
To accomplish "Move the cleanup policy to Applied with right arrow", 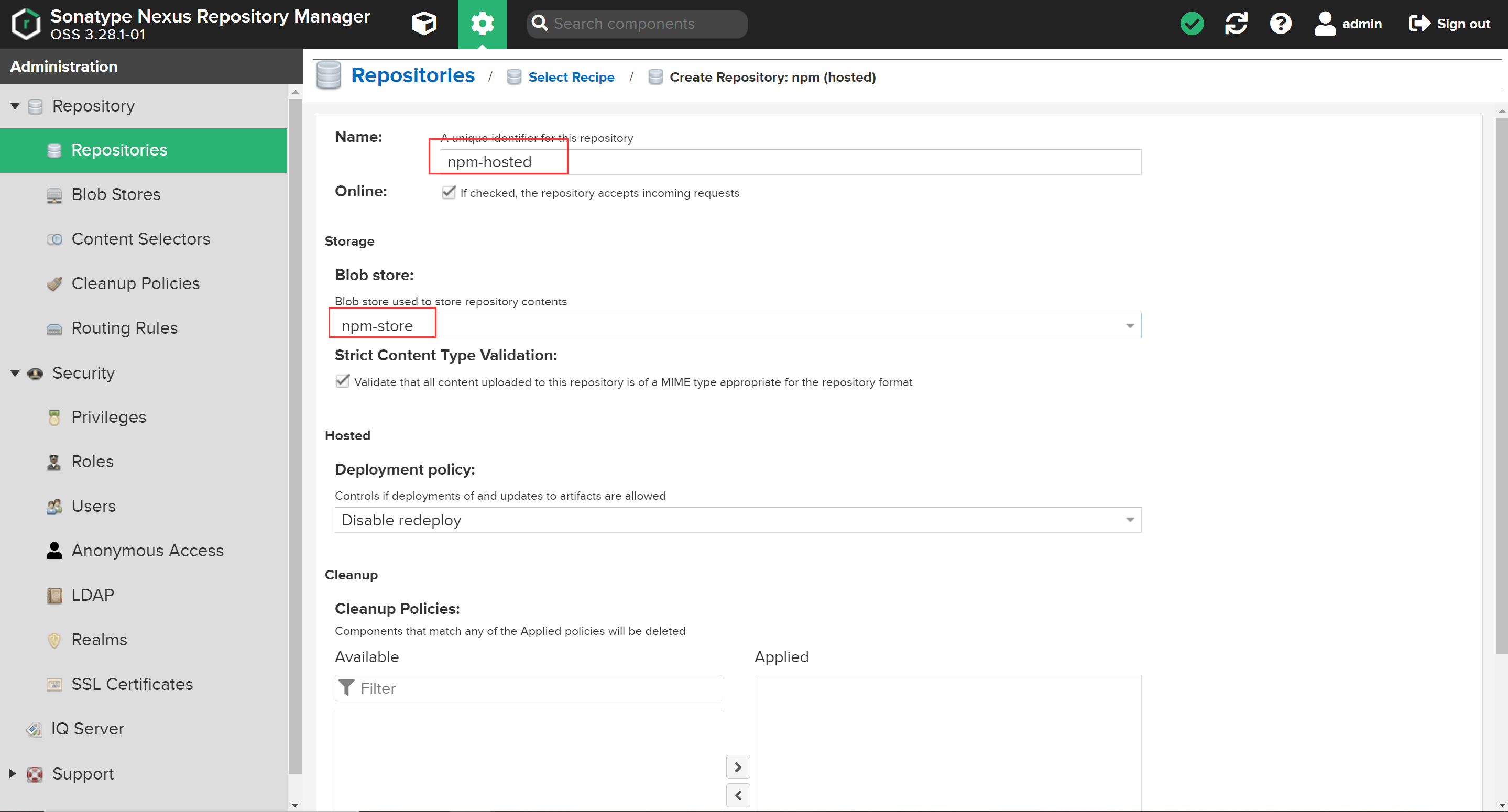I will point(738,767).
